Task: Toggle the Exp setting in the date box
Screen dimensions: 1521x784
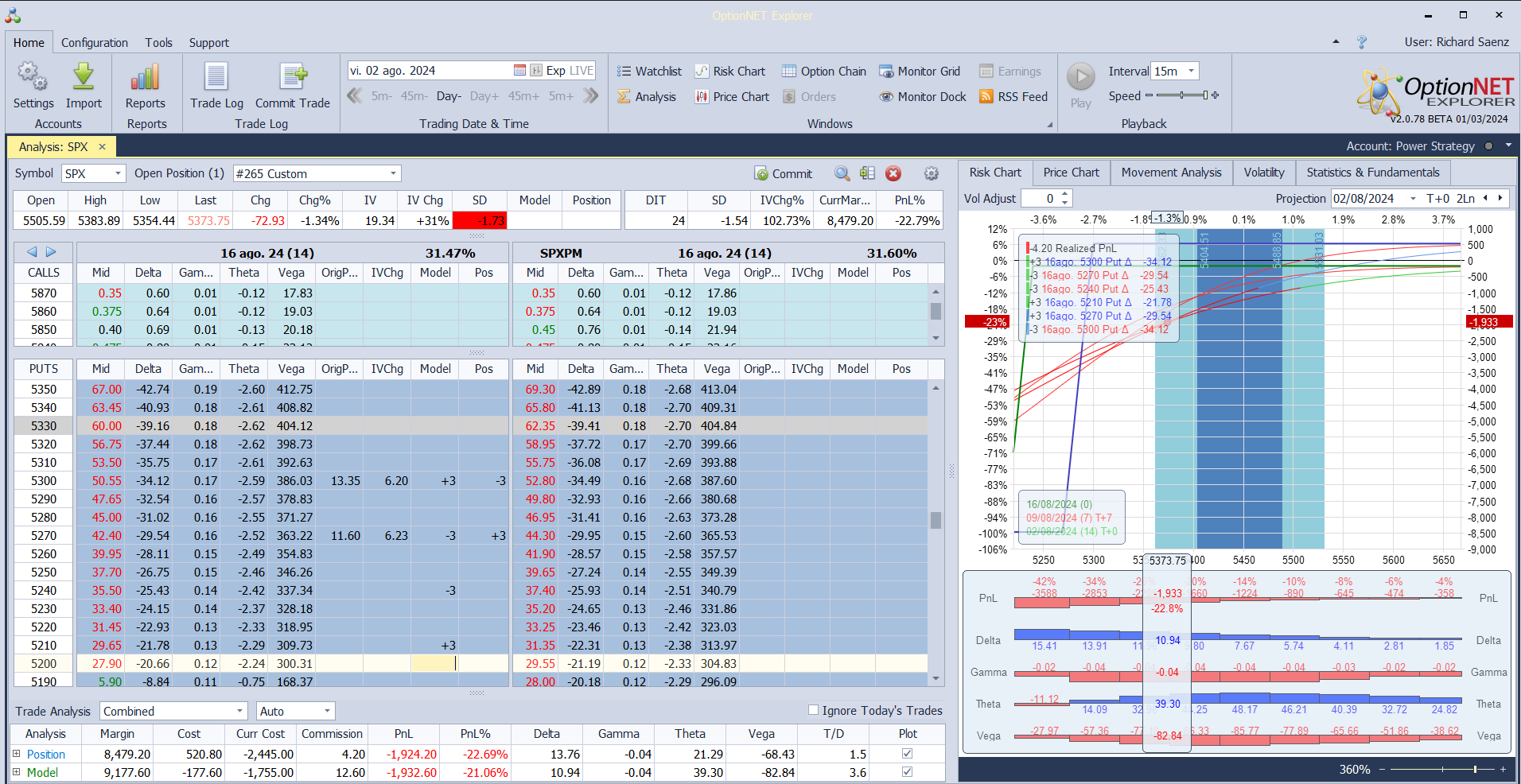Action: (x=555, y=71)
